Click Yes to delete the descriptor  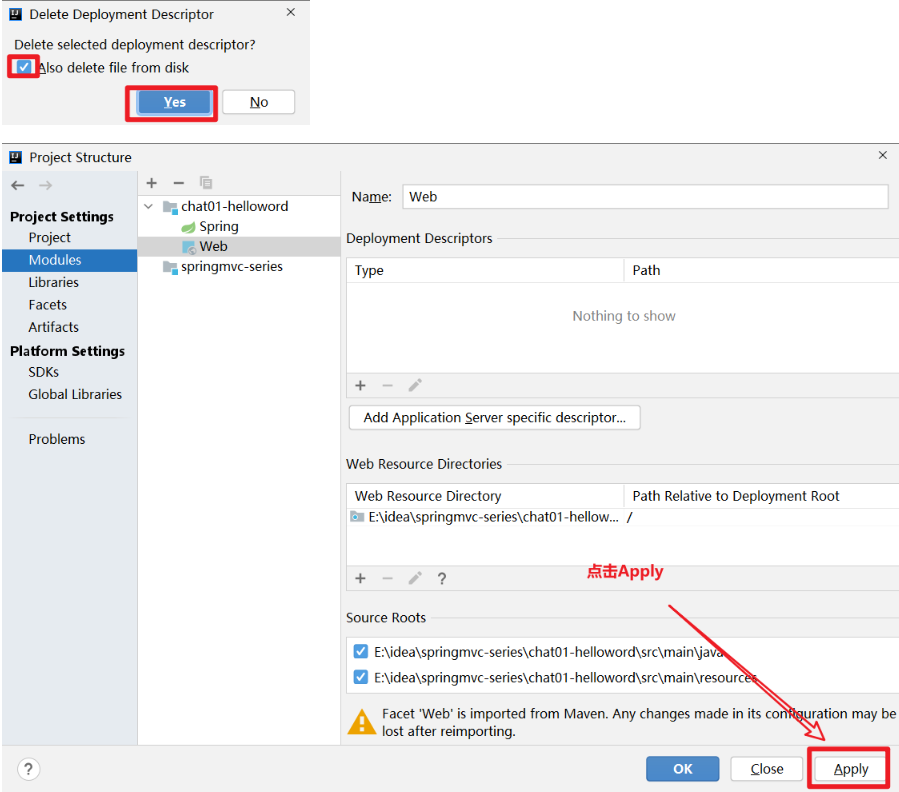point(174,102)
